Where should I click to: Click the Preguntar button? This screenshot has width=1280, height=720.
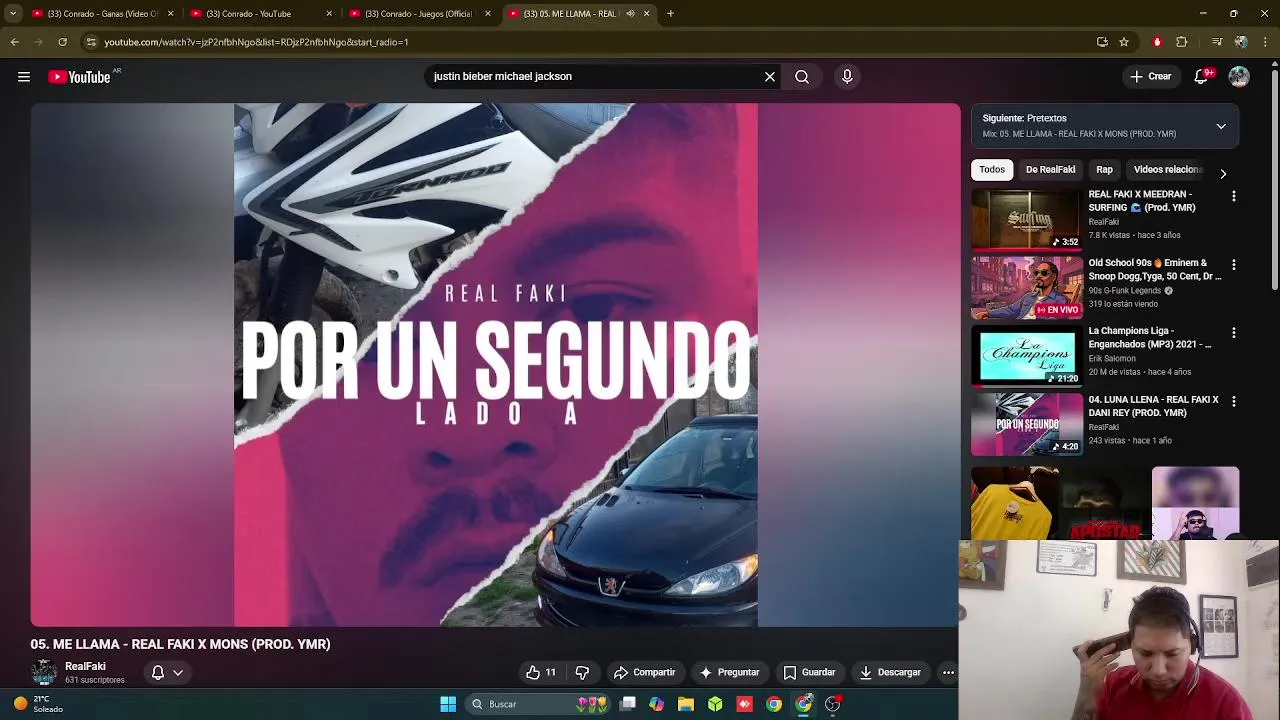[729, 672]
